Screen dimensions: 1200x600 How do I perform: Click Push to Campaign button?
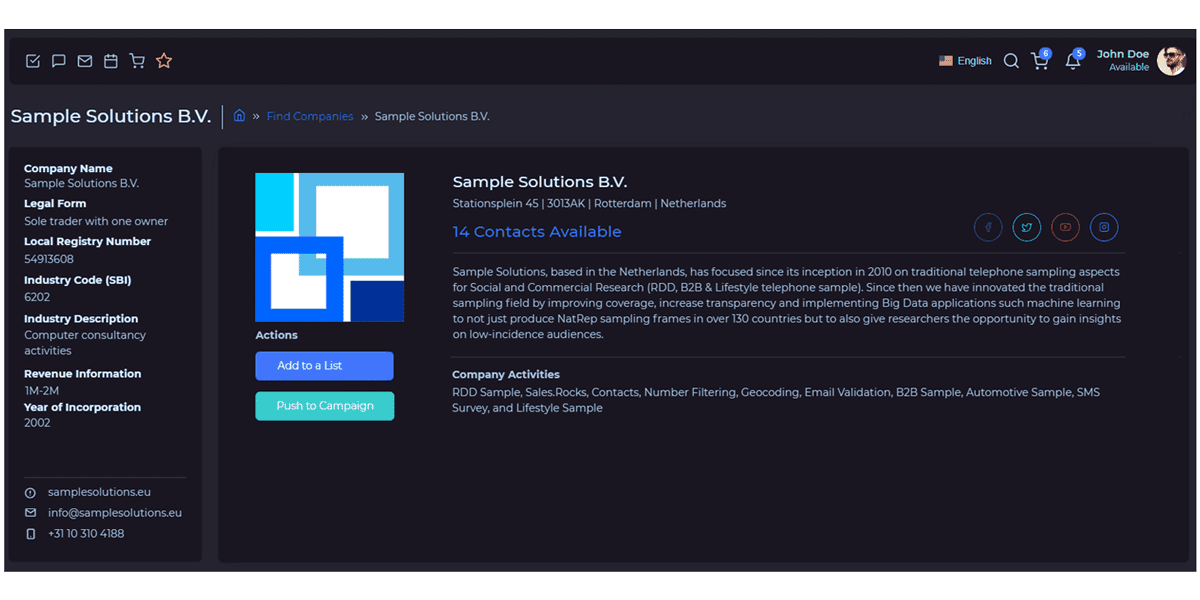(x=324, y=406)
